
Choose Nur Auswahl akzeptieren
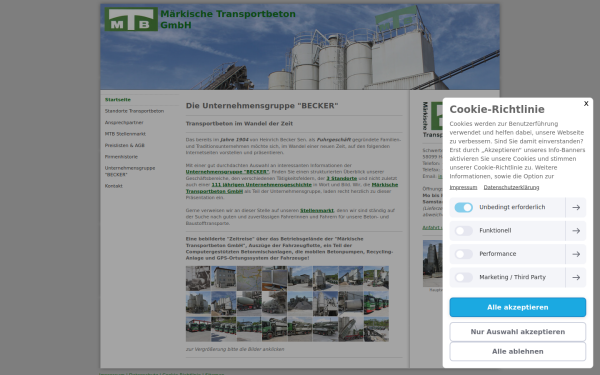pos(517,332)
